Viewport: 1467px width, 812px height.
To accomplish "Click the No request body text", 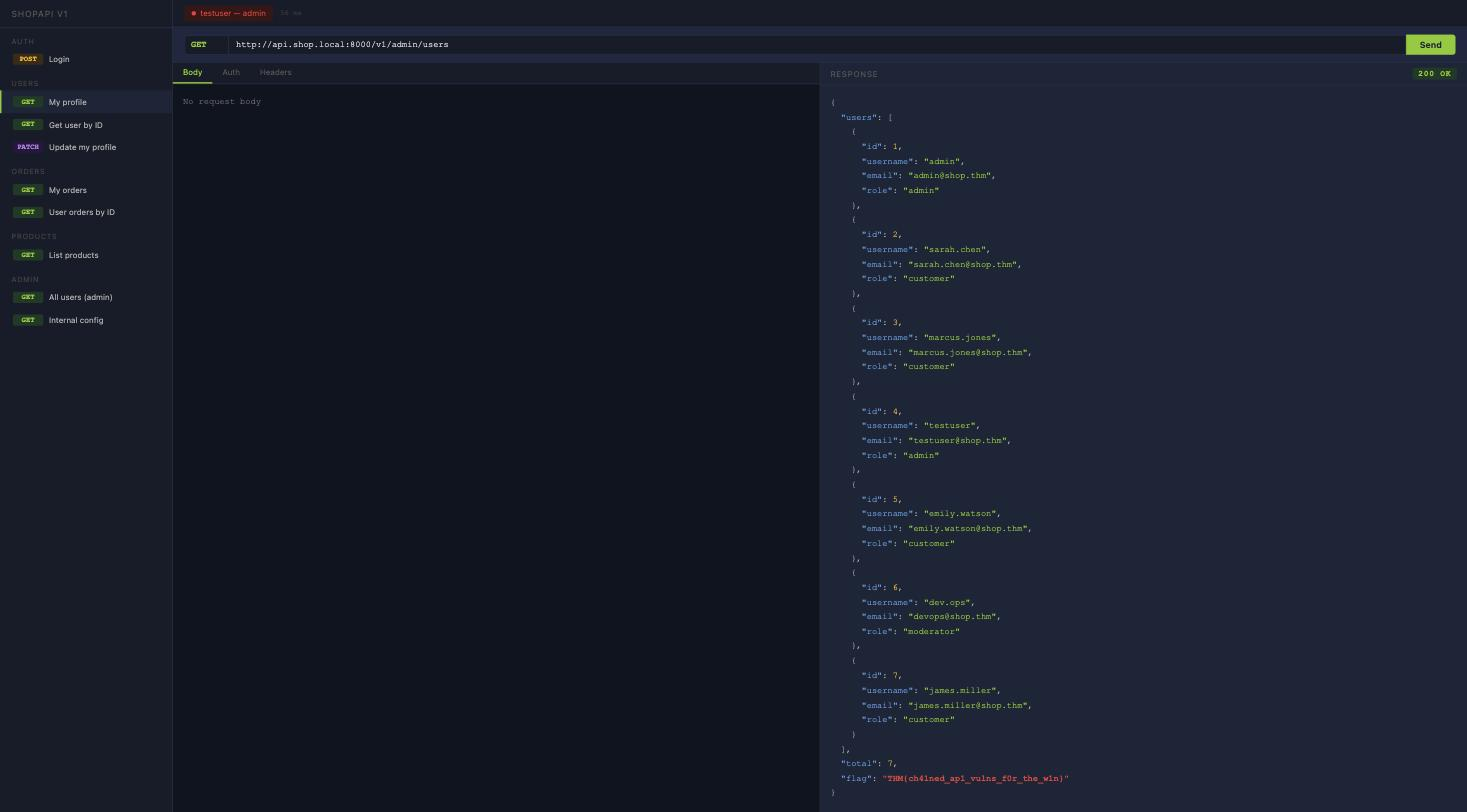I will coord(222,101).
